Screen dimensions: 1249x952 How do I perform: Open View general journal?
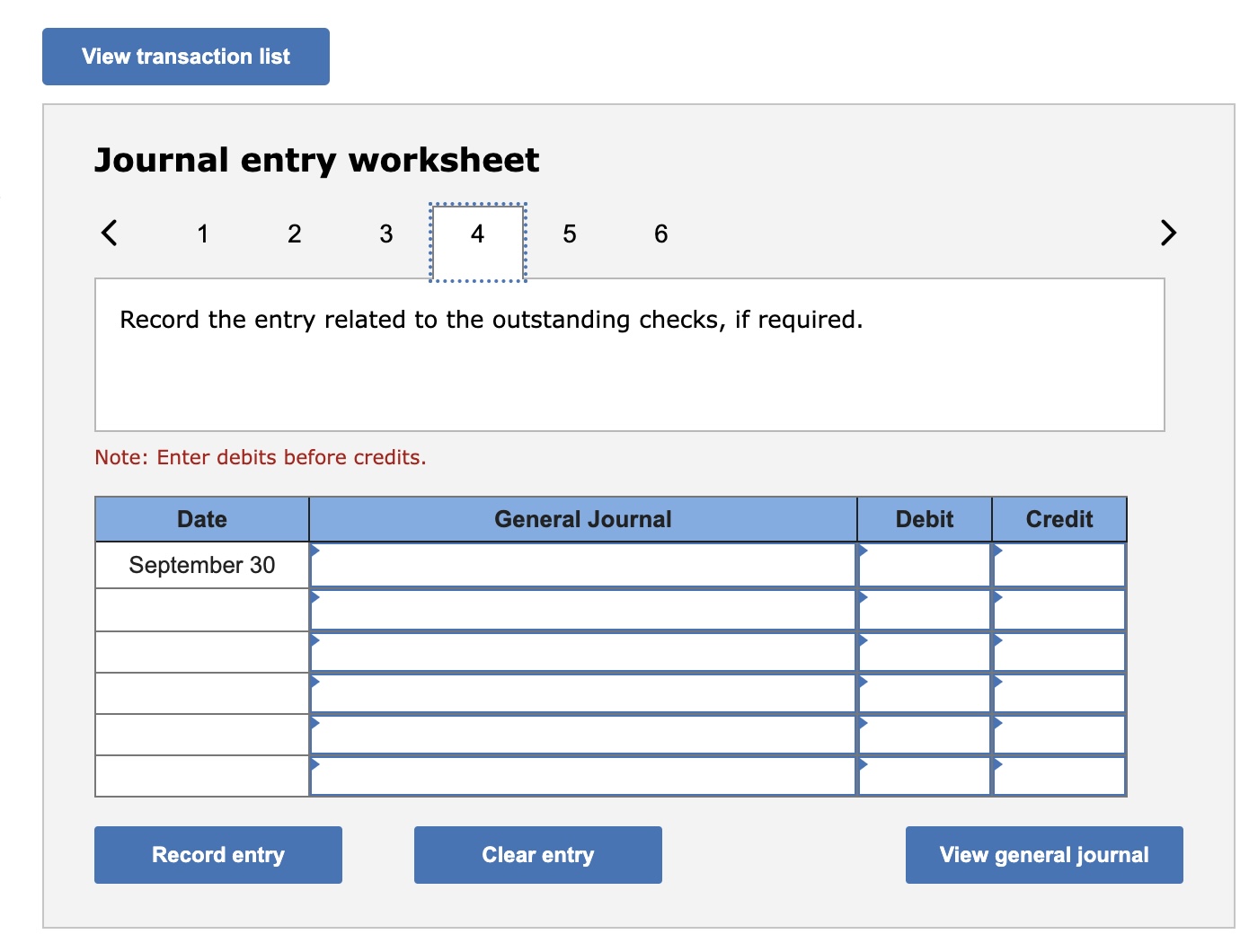tap(1044, 855)
